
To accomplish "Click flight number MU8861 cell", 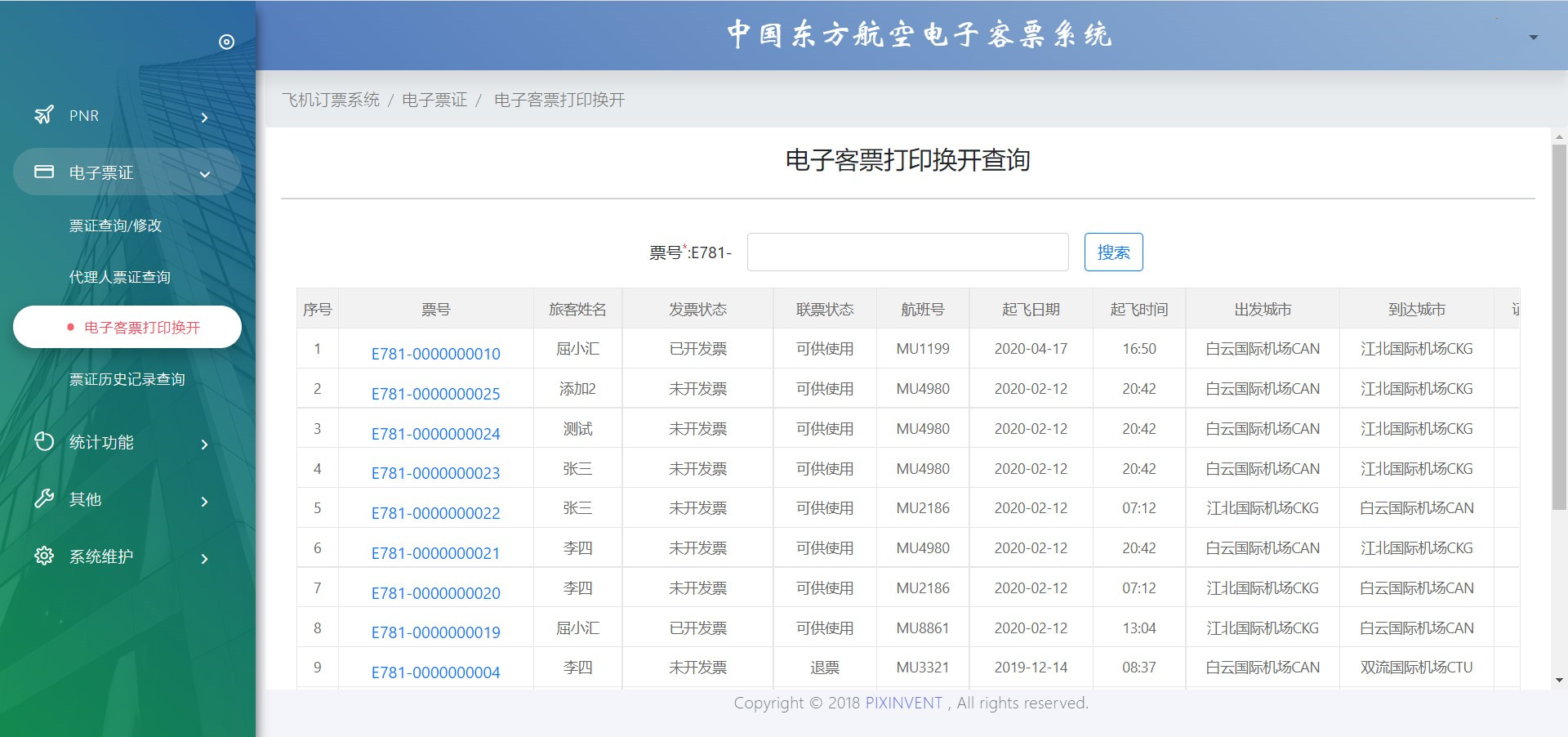I will point(923,628).
